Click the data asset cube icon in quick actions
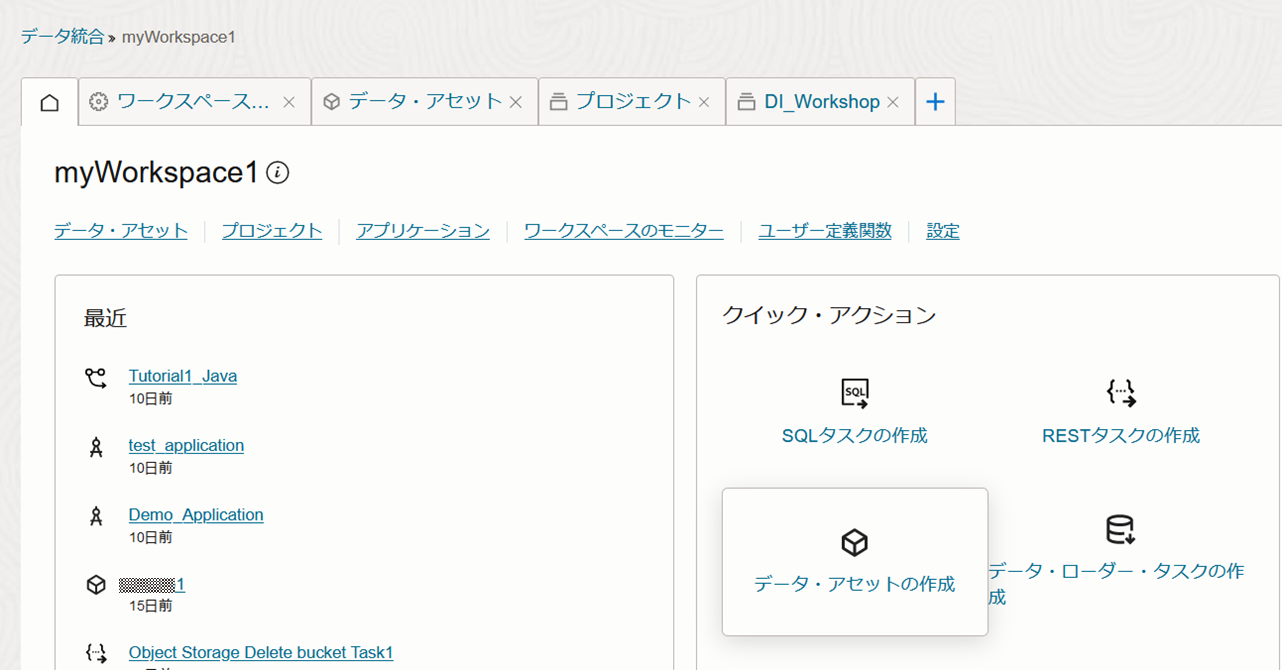 855,542
